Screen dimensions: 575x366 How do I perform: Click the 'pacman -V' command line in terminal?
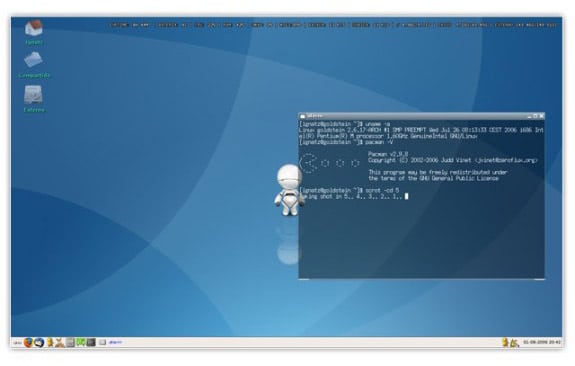346,142
